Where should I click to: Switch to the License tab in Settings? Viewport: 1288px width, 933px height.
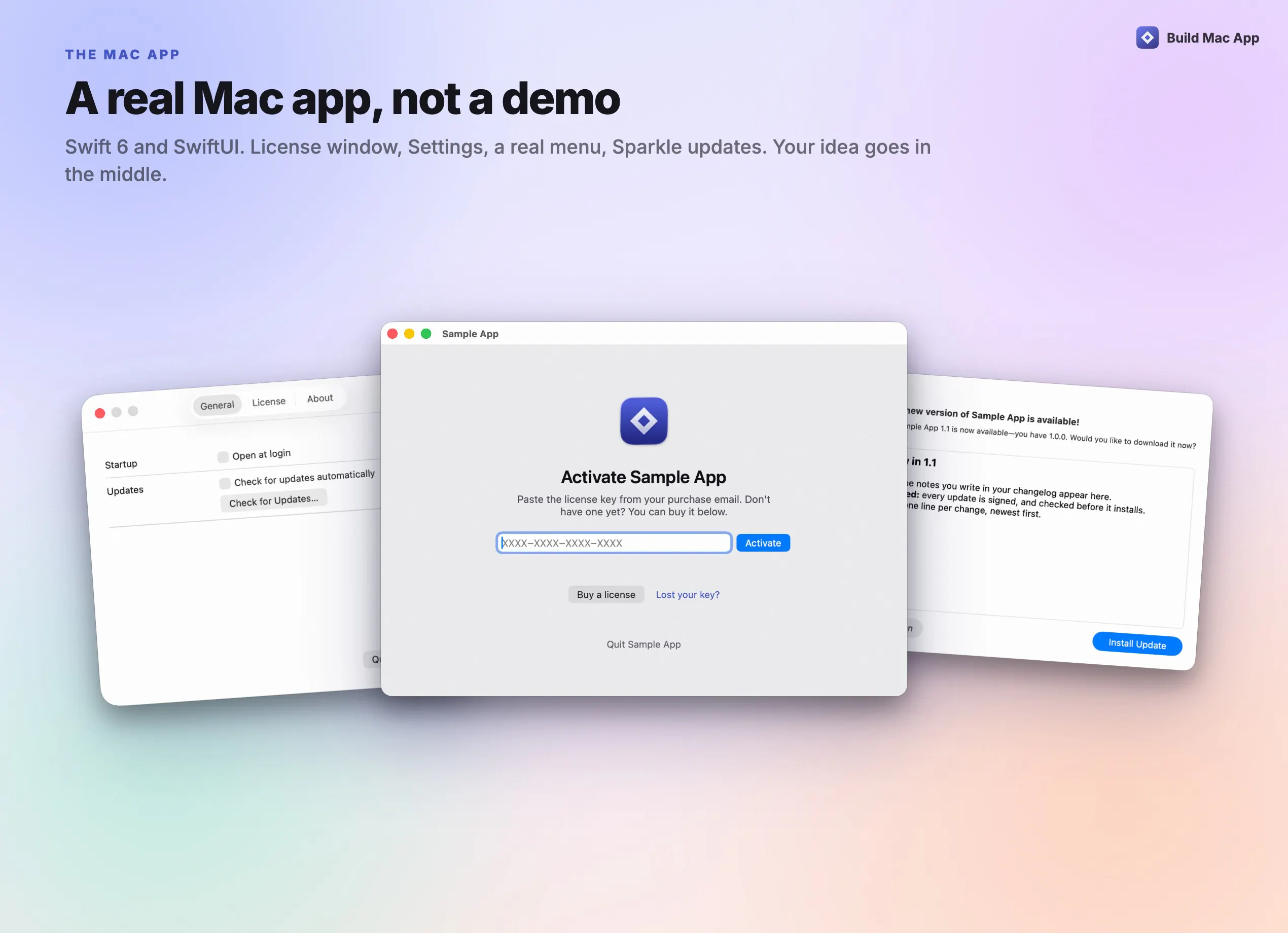(269, 402)
